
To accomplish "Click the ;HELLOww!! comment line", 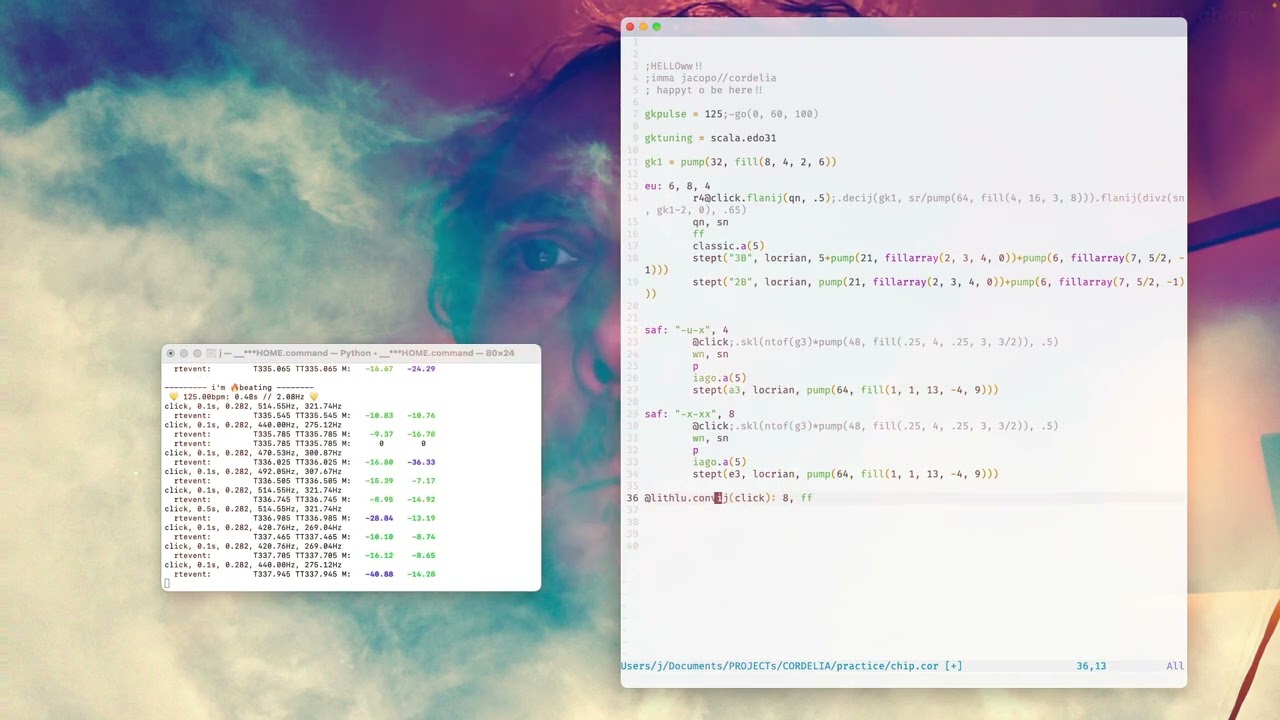I will [x=673, y=66].
